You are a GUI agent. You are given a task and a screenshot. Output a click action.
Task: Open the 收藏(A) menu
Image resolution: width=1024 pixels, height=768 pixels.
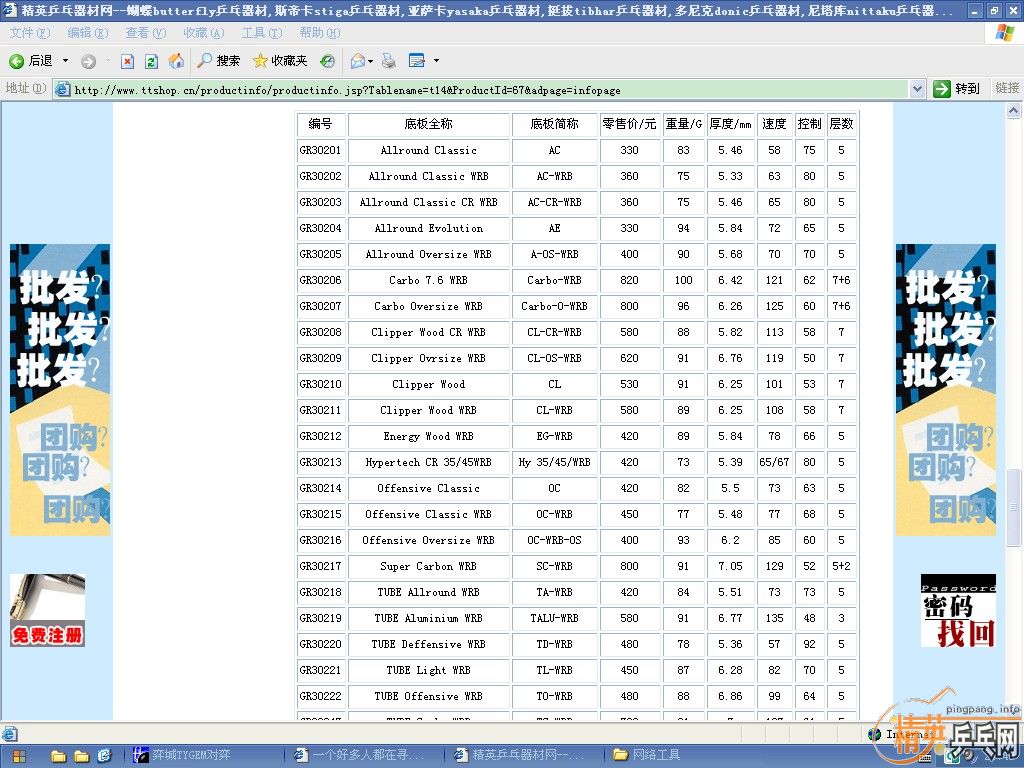pyautogui.click(x=203, y=33)
